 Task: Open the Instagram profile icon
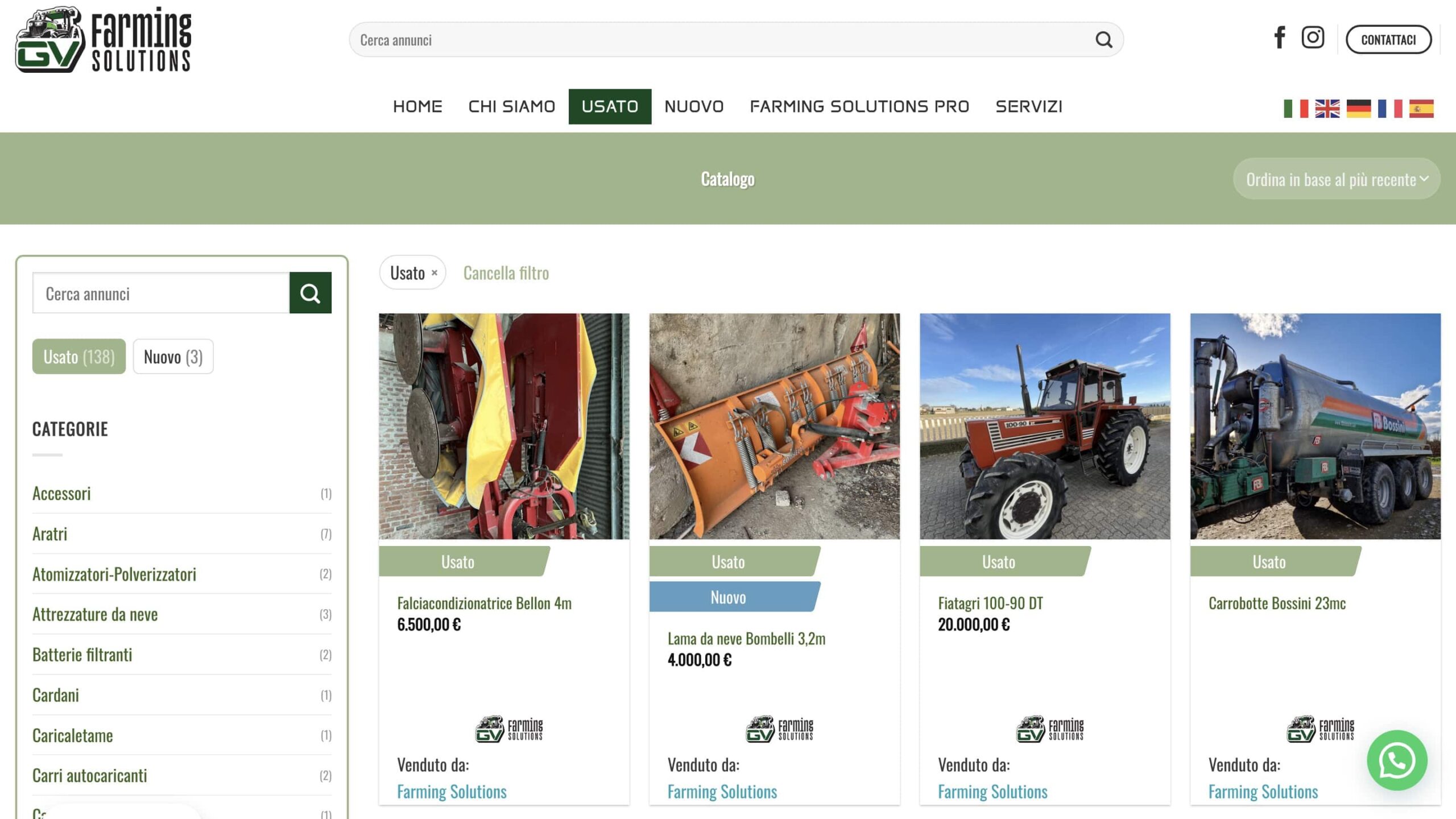tap(1313, 38)
